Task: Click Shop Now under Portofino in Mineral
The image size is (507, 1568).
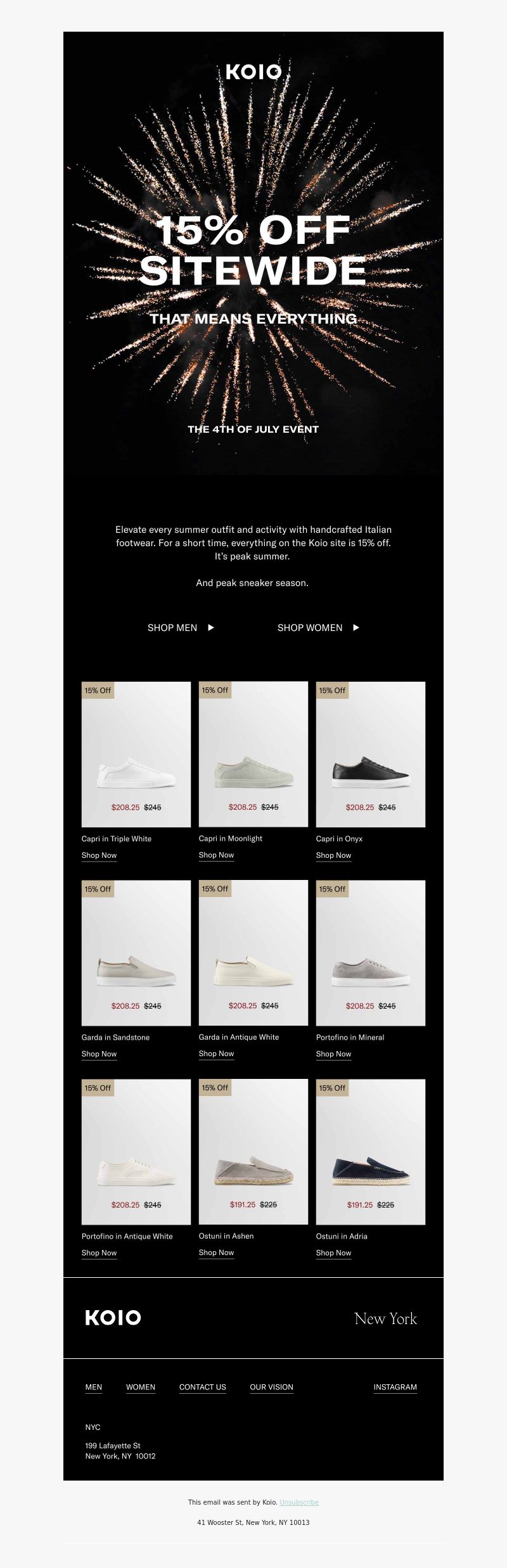Action: [x=333, y=1054]
